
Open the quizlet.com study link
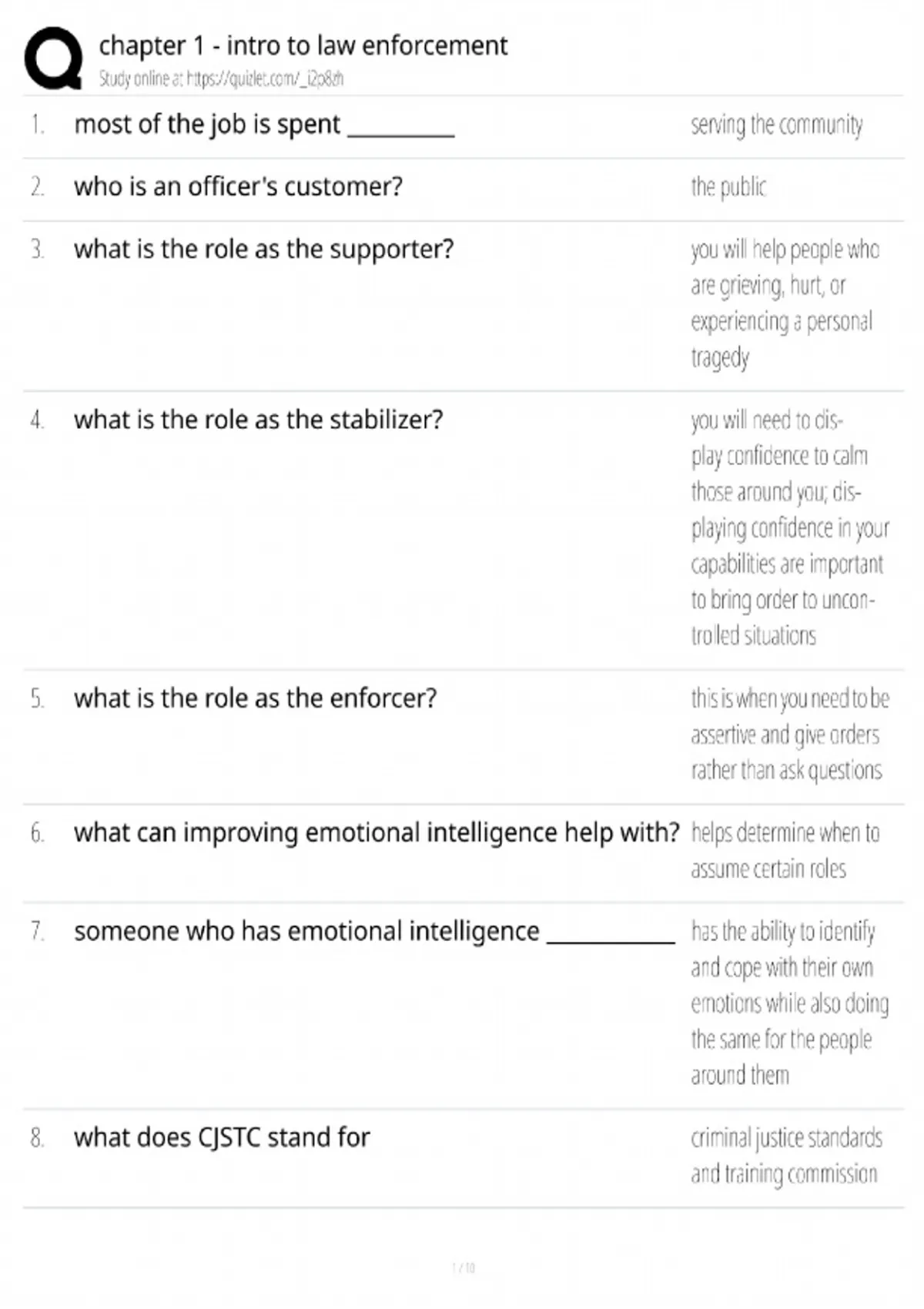tap(221, 79)
